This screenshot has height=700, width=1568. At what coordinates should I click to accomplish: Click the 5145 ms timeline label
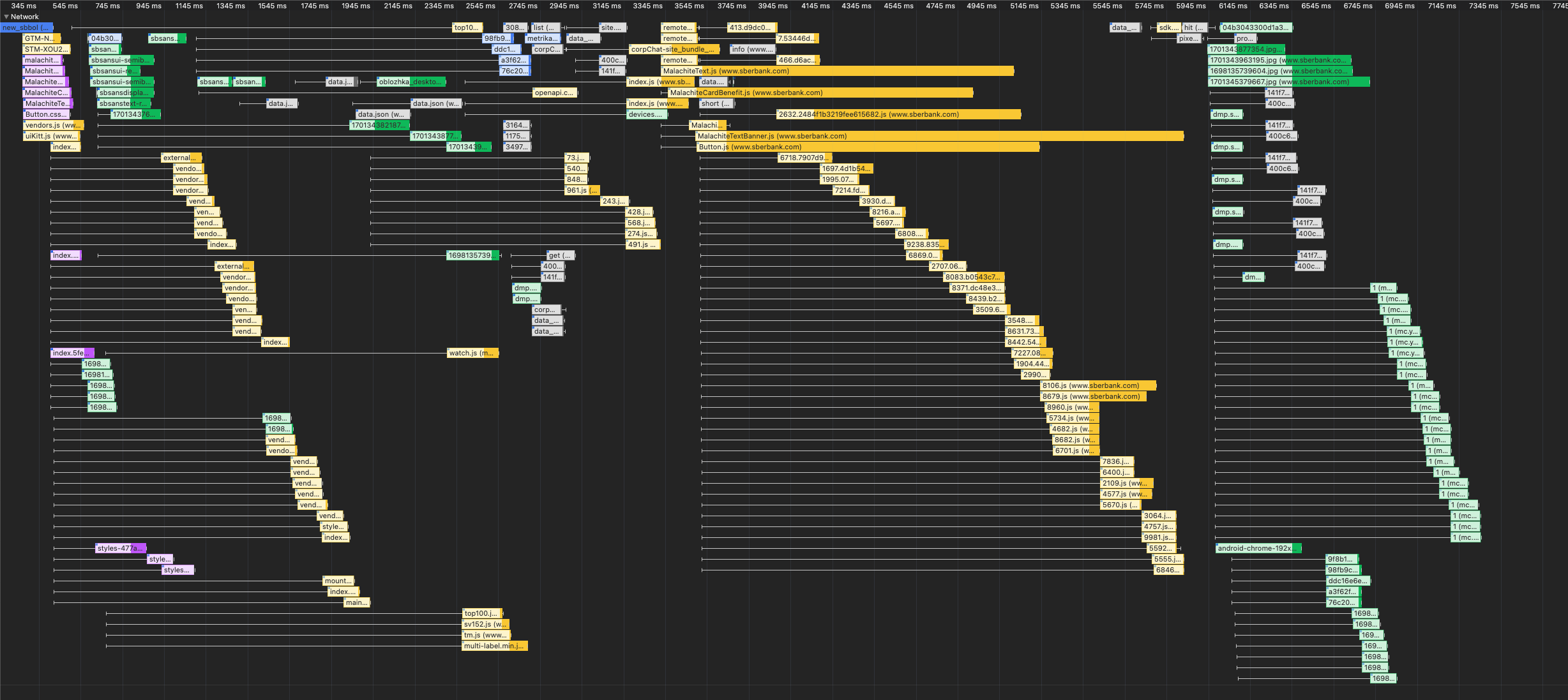(1024, 6)
